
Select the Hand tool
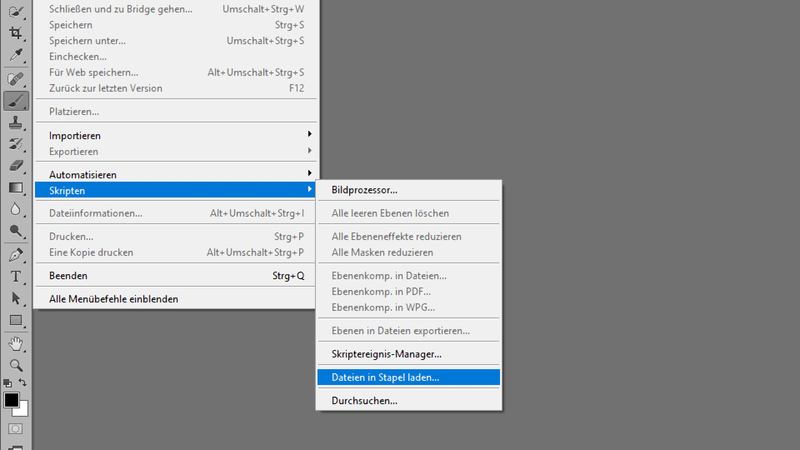[x=16, y=344]
